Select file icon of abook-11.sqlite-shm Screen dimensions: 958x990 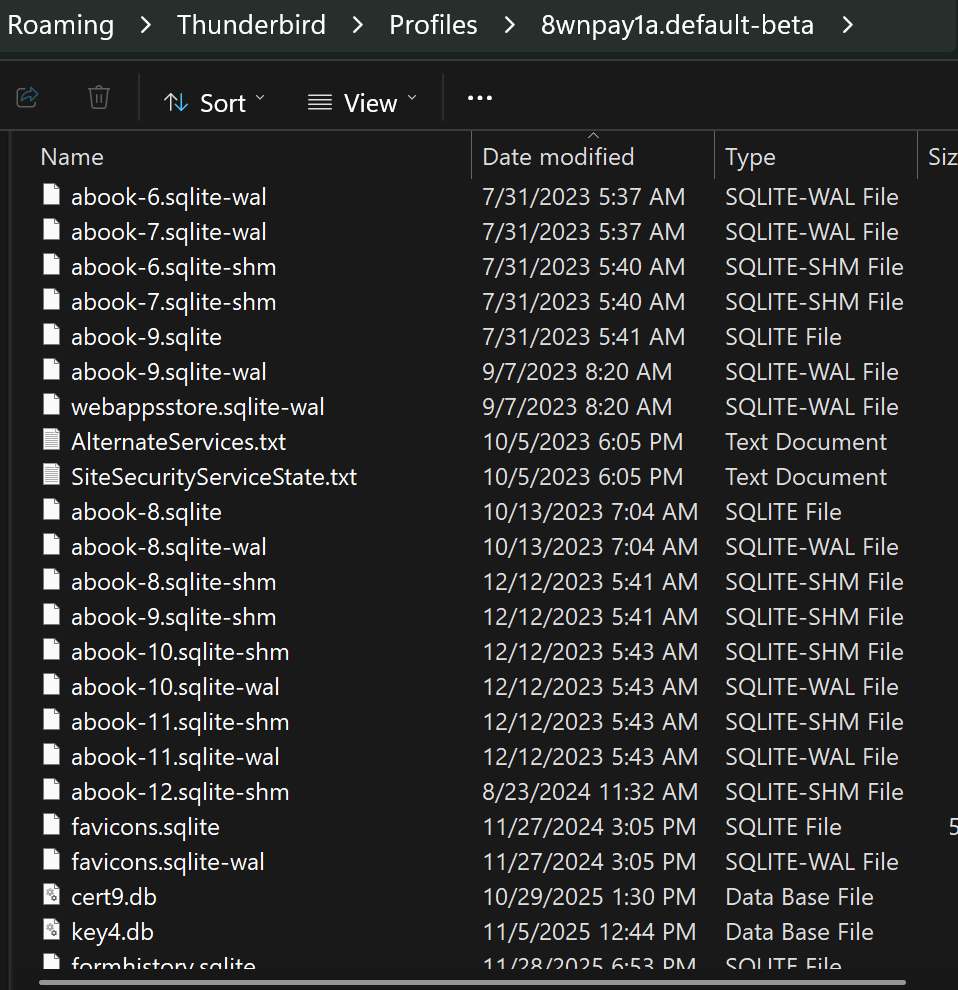52,720
